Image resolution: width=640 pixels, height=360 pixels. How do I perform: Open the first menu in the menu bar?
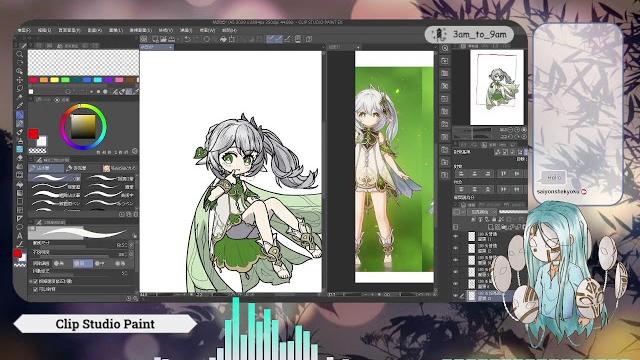[24, 30]
